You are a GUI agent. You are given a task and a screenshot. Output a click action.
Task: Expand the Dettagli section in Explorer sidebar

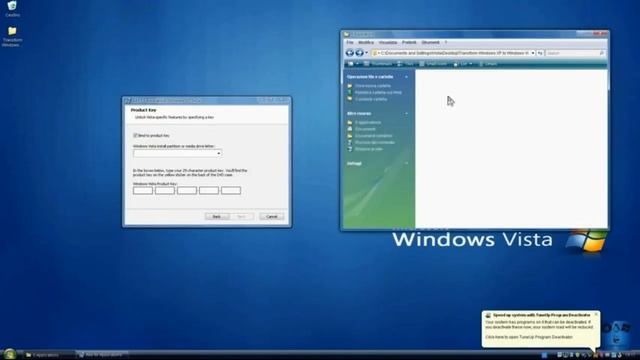coord(406,163)
